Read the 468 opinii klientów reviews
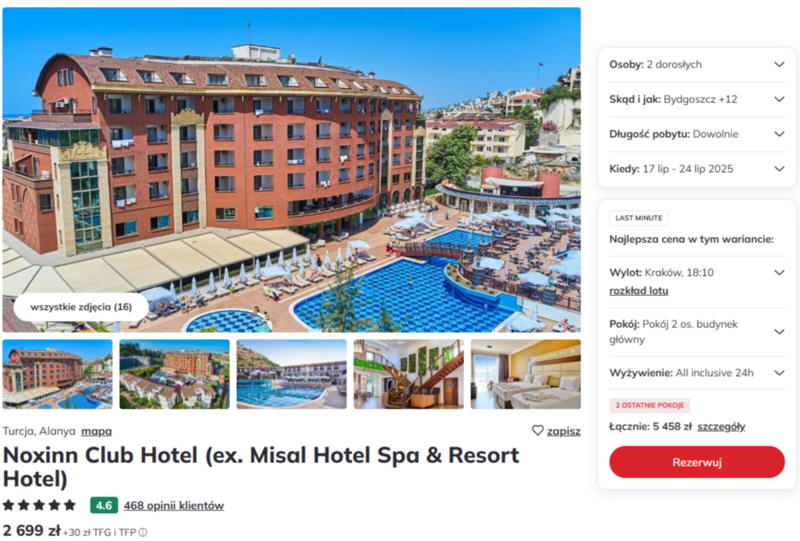 [173, 505]
